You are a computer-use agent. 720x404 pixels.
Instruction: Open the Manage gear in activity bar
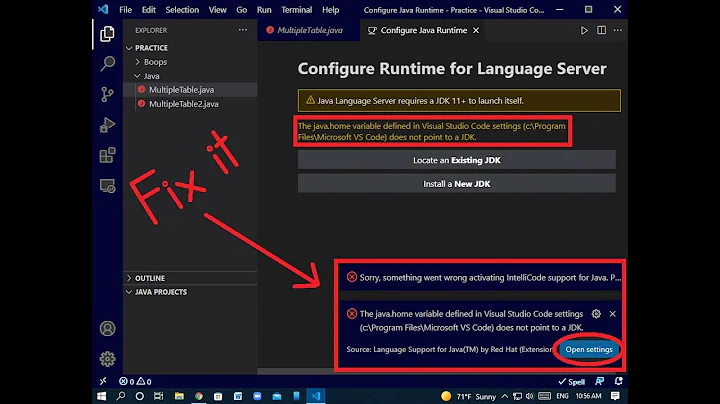(x=107, y=359)
